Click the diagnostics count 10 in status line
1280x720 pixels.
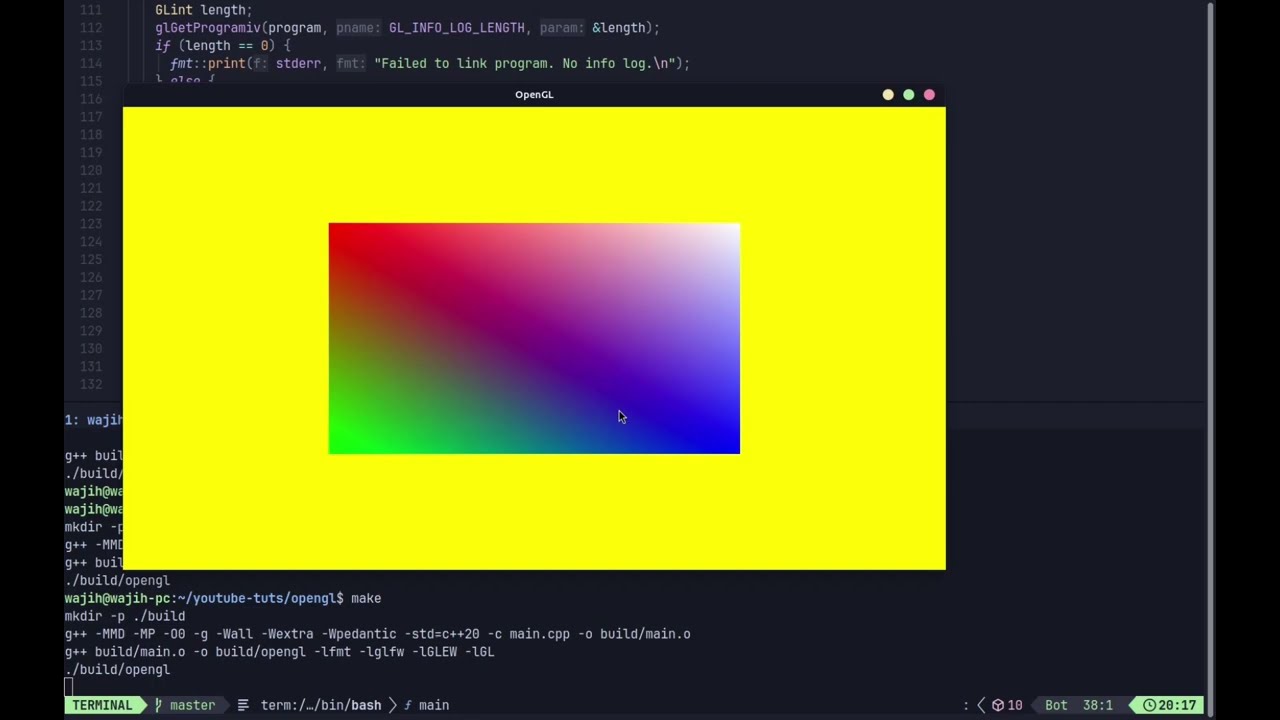(x=1015, y=705)
